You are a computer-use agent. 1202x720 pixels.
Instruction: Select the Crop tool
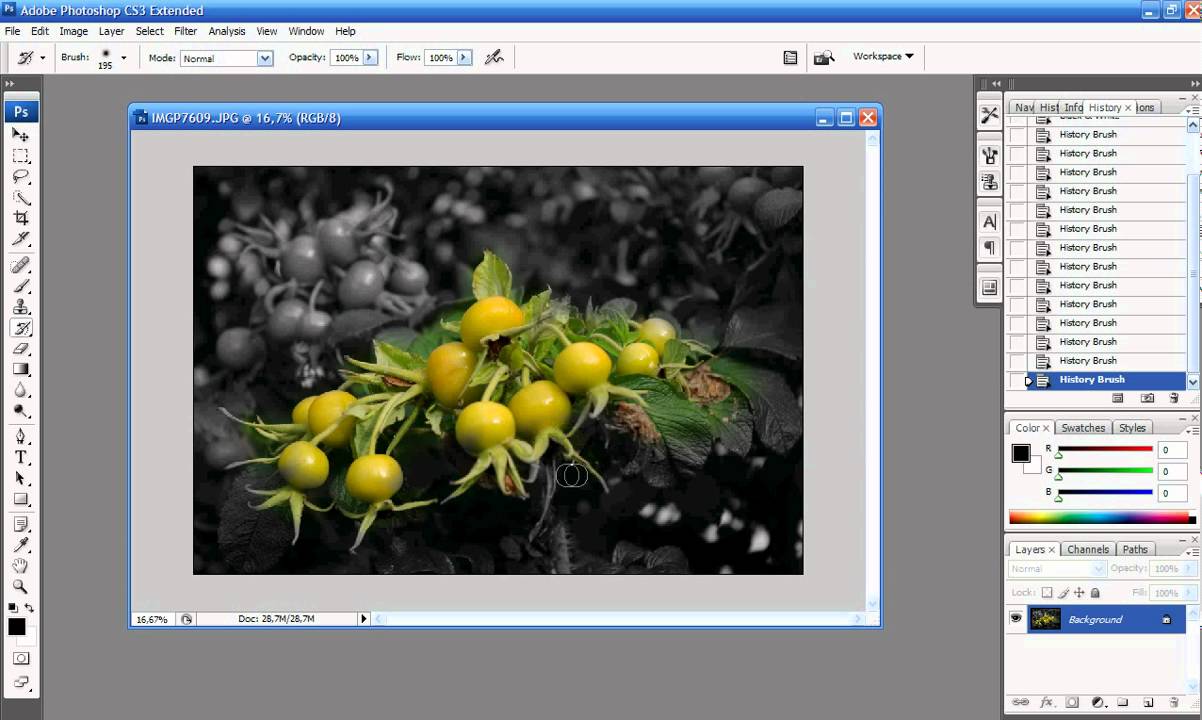coord(20,218)
